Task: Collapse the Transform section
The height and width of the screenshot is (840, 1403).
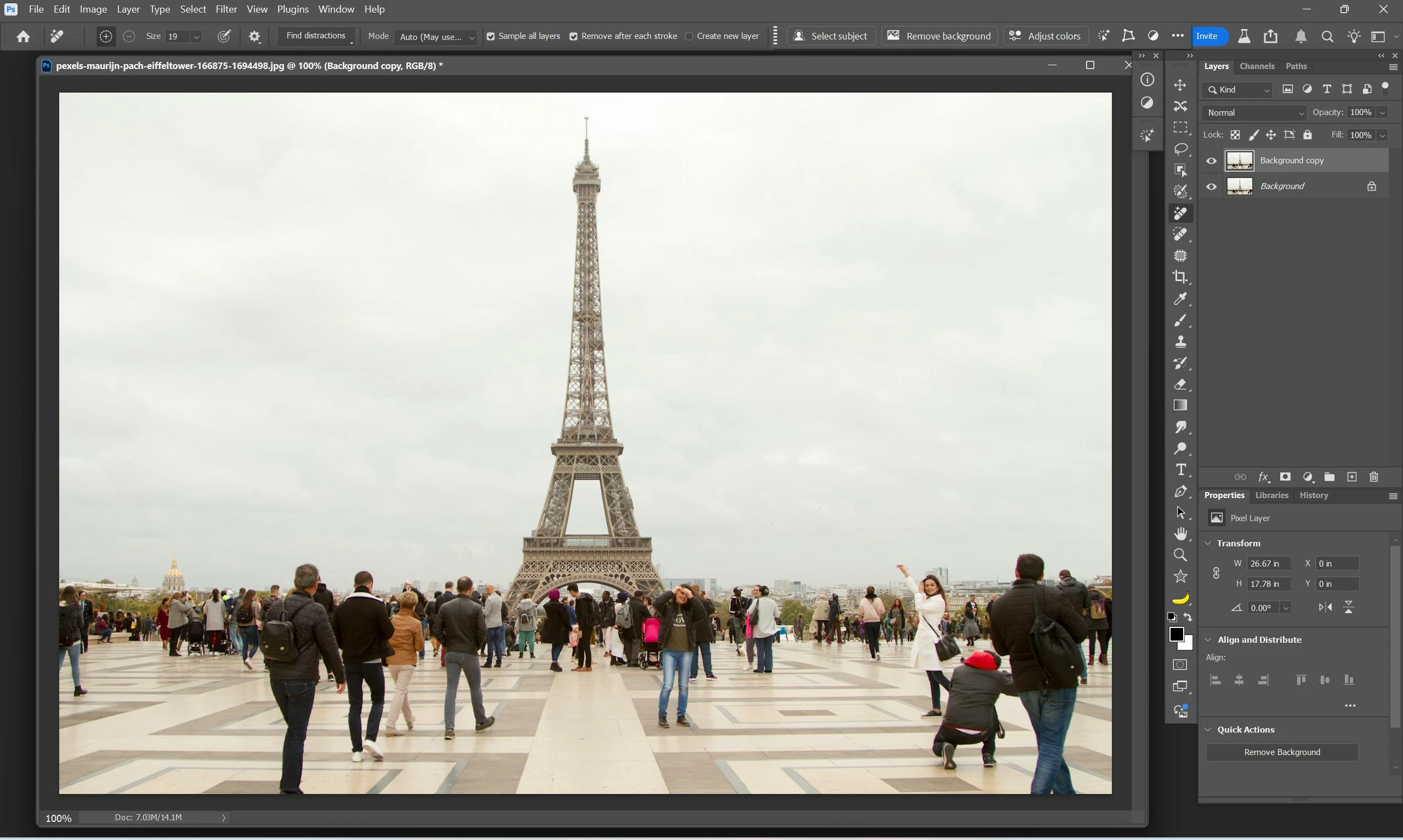Action: click(x=1208, y=544)
